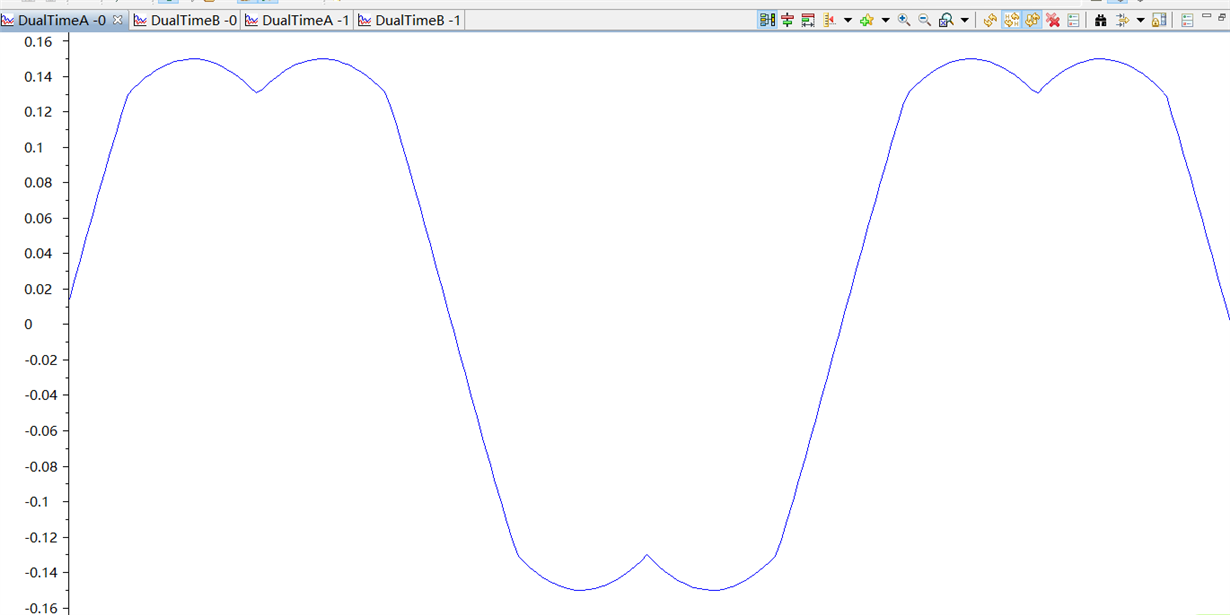The width and height of the screenshot is (1230, 615).
Task: Click the rightmost properties list icon
Action: point(1187,20)
